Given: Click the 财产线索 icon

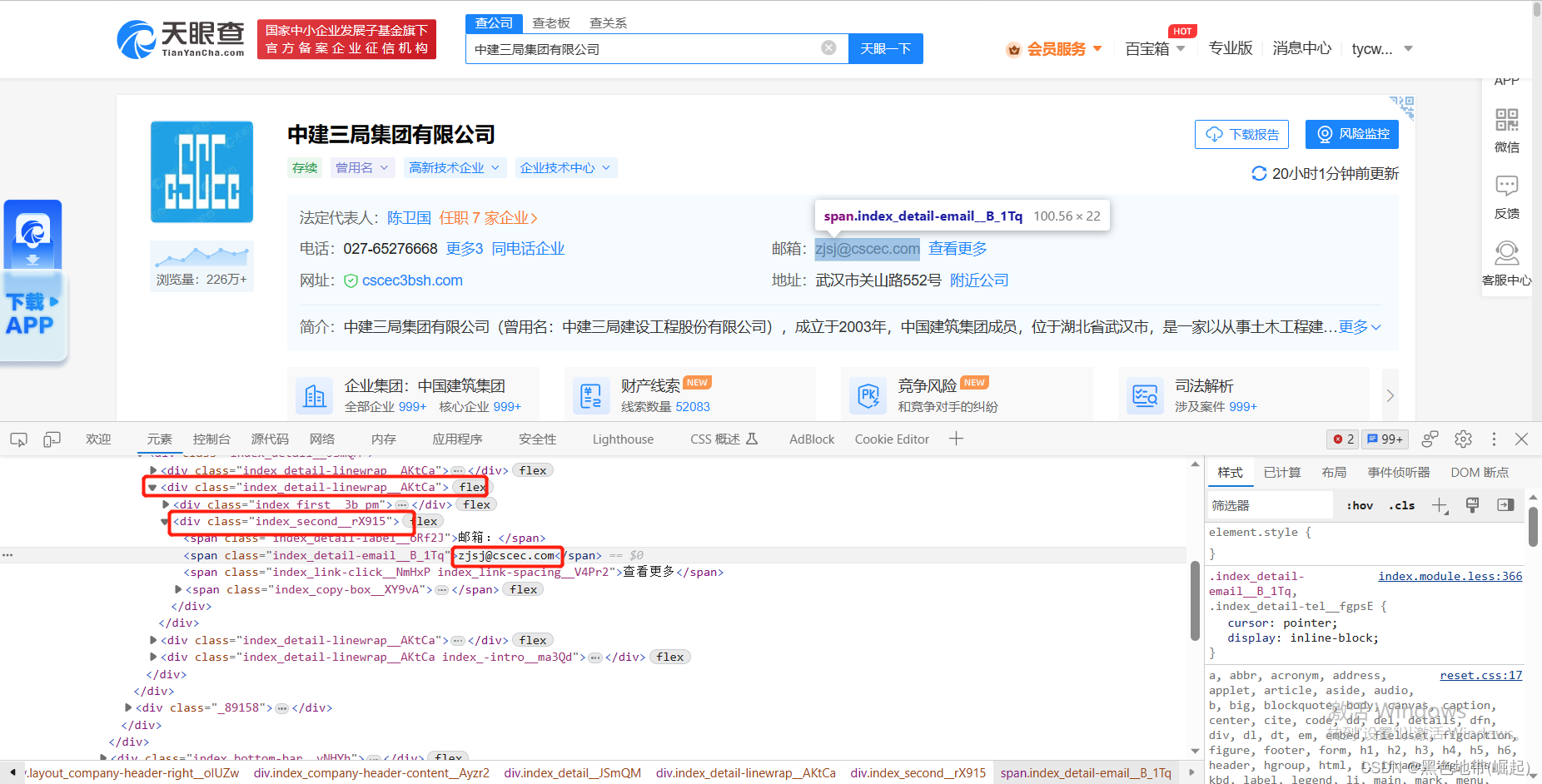Looking at the screenshot, I should [x=591, y=395].
